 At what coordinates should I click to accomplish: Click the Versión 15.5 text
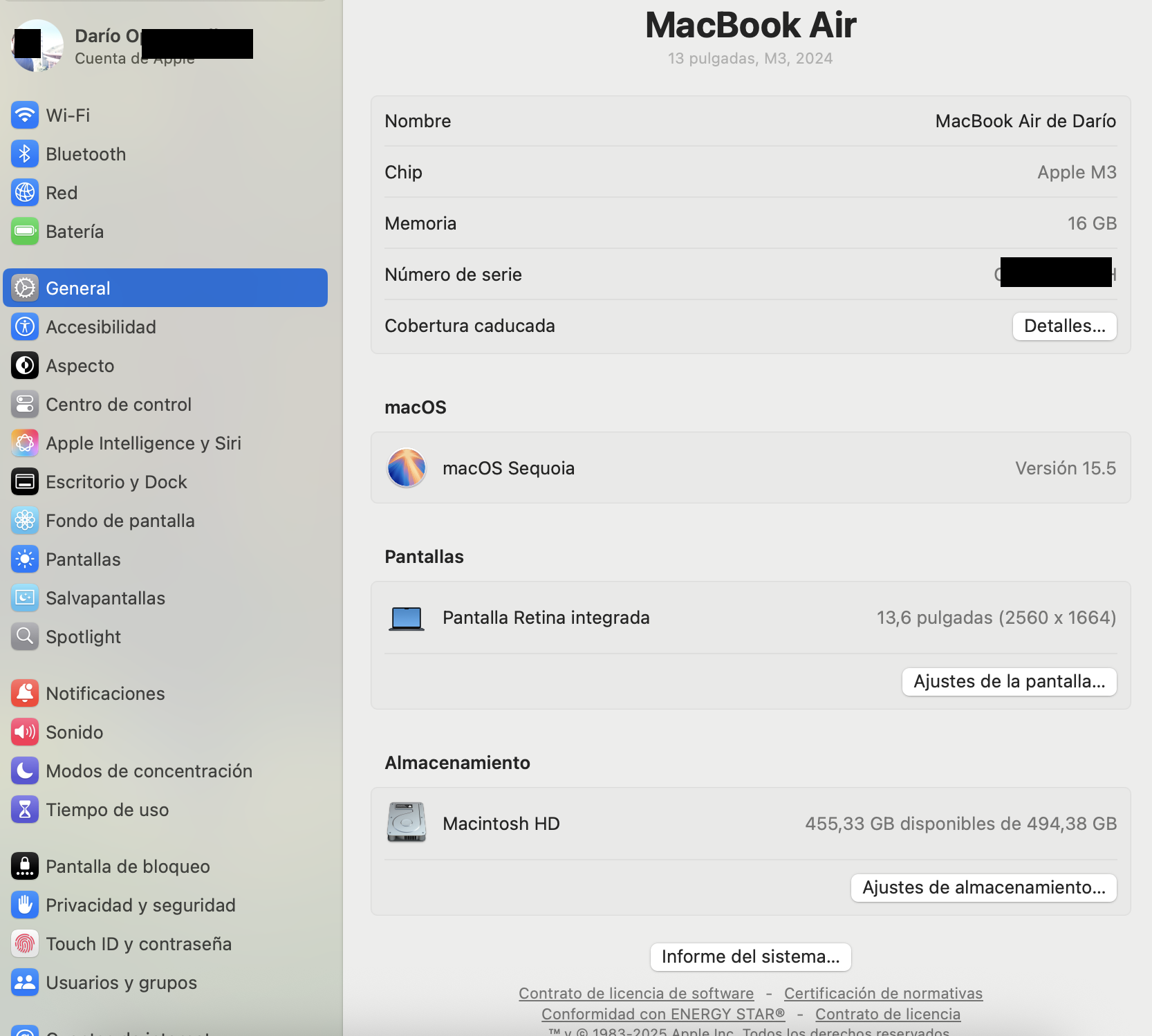tap(1066, 468)
